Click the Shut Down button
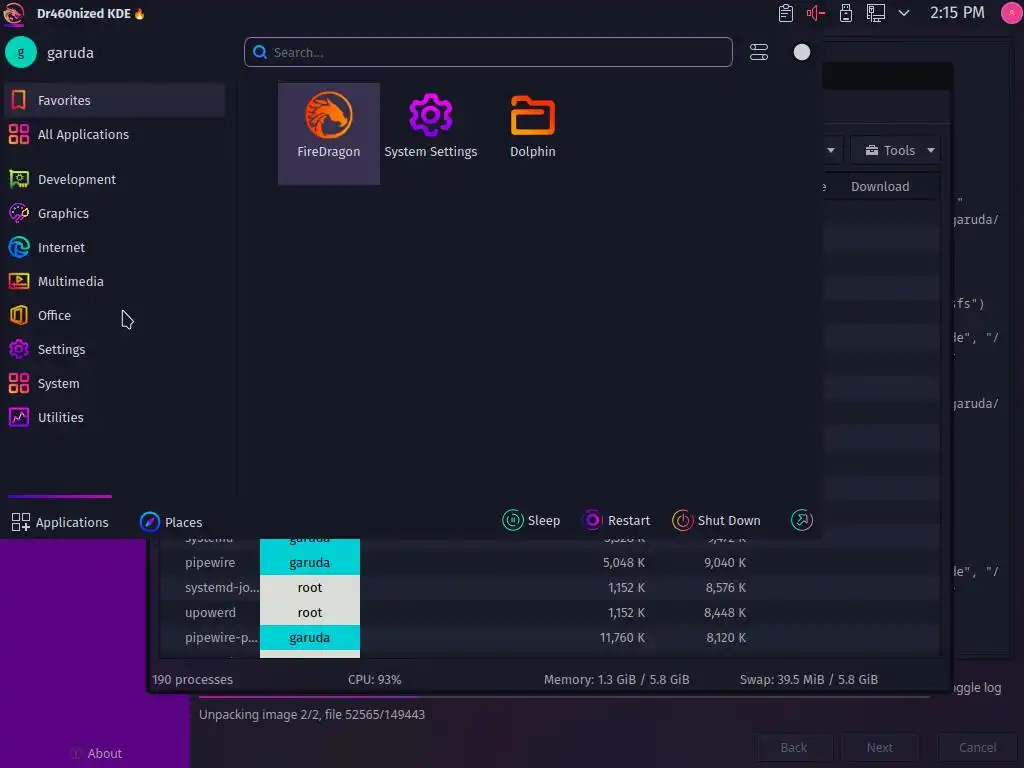 pyautogui.click(x=716, y=520)
